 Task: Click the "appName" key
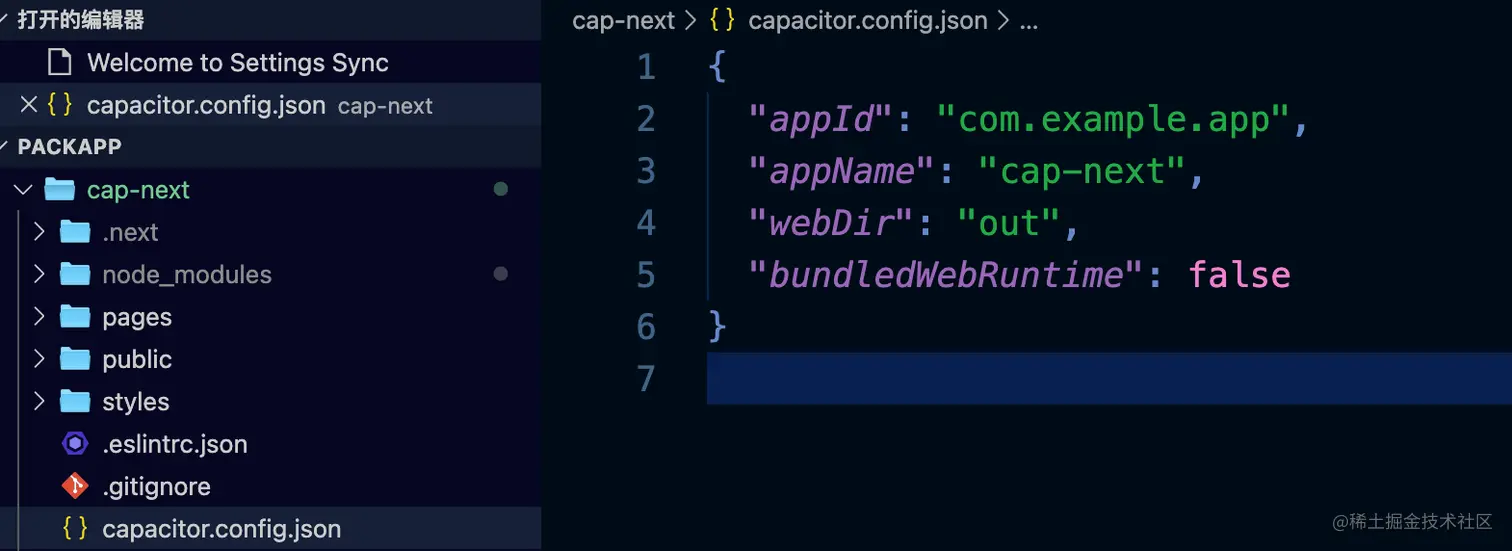pos(841,171)
